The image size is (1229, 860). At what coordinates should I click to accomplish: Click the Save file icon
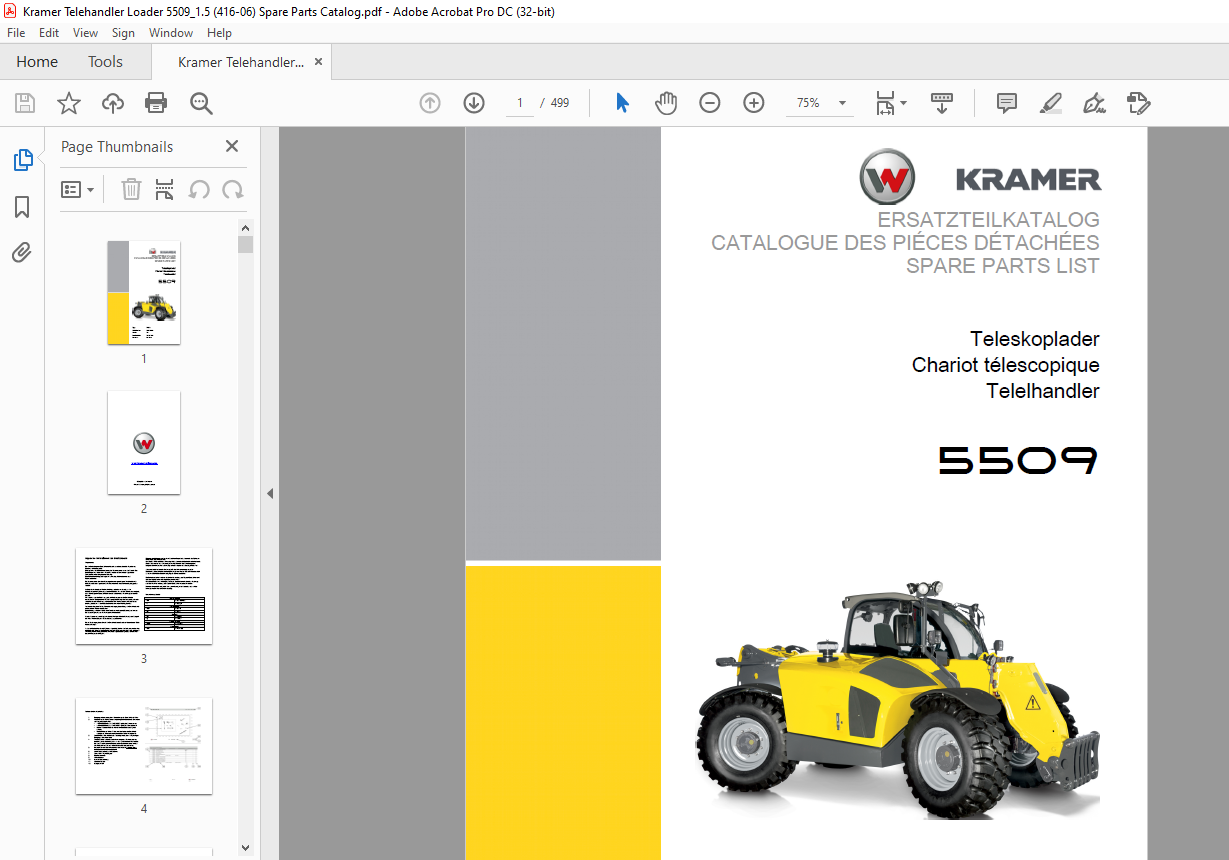point(25,103)
